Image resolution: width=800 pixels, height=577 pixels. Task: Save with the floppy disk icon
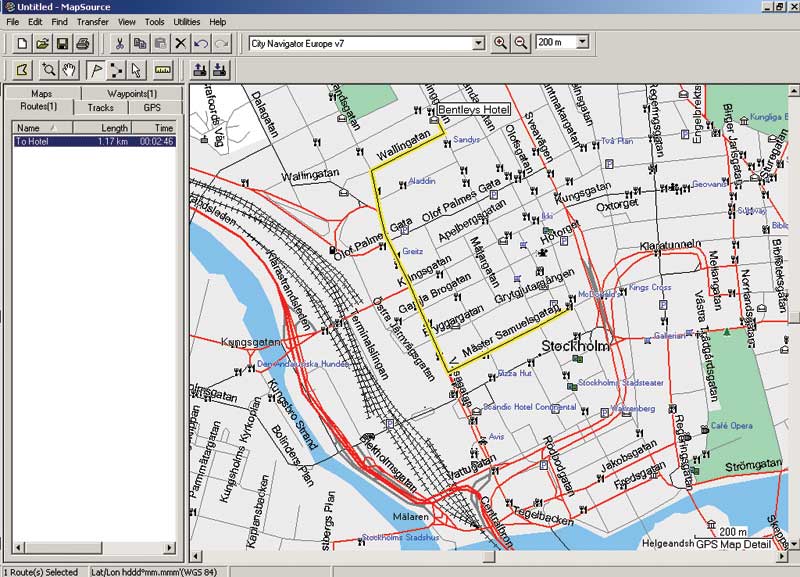(62, 44)
